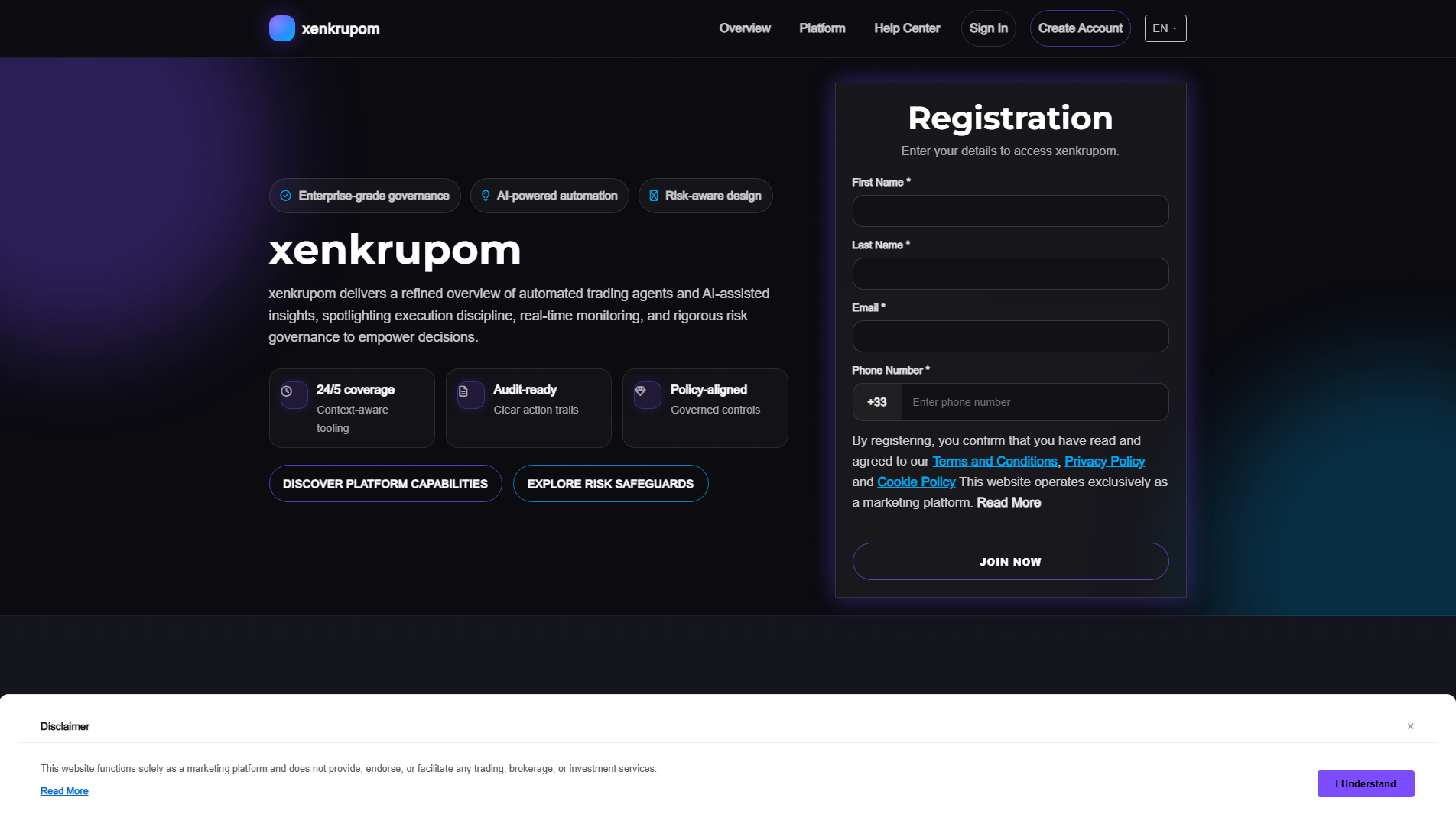Click the hourglass icon in Risk-aware design chip
Viewport: 1456px width, 824px height.
[654, 196]
